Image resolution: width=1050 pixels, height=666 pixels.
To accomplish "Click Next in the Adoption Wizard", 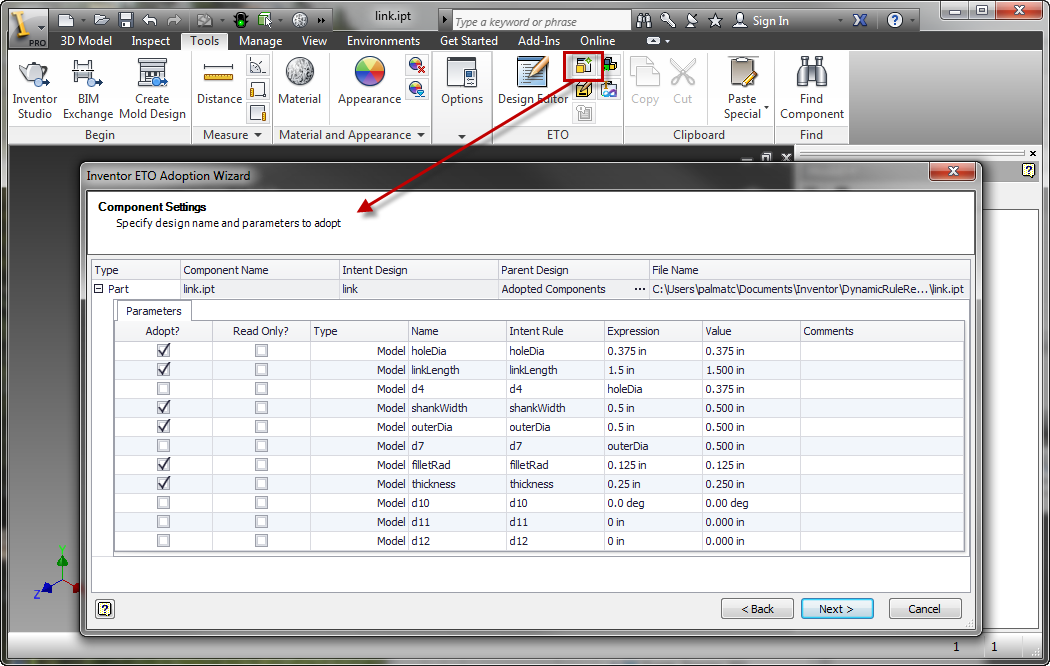I will click(x=837, y=609).
